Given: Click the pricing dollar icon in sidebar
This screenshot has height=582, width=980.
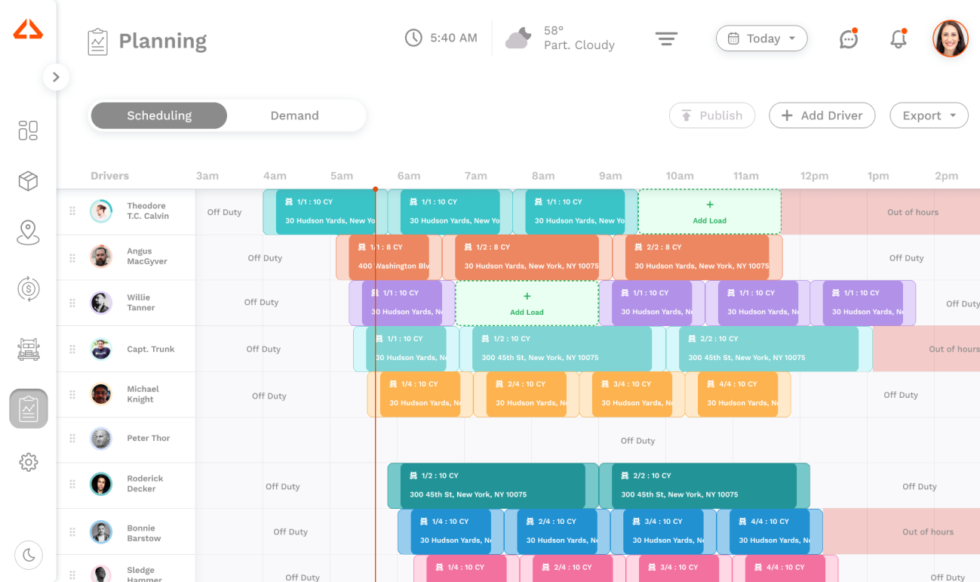Looking at the screenshot, I should click(28, 289).
